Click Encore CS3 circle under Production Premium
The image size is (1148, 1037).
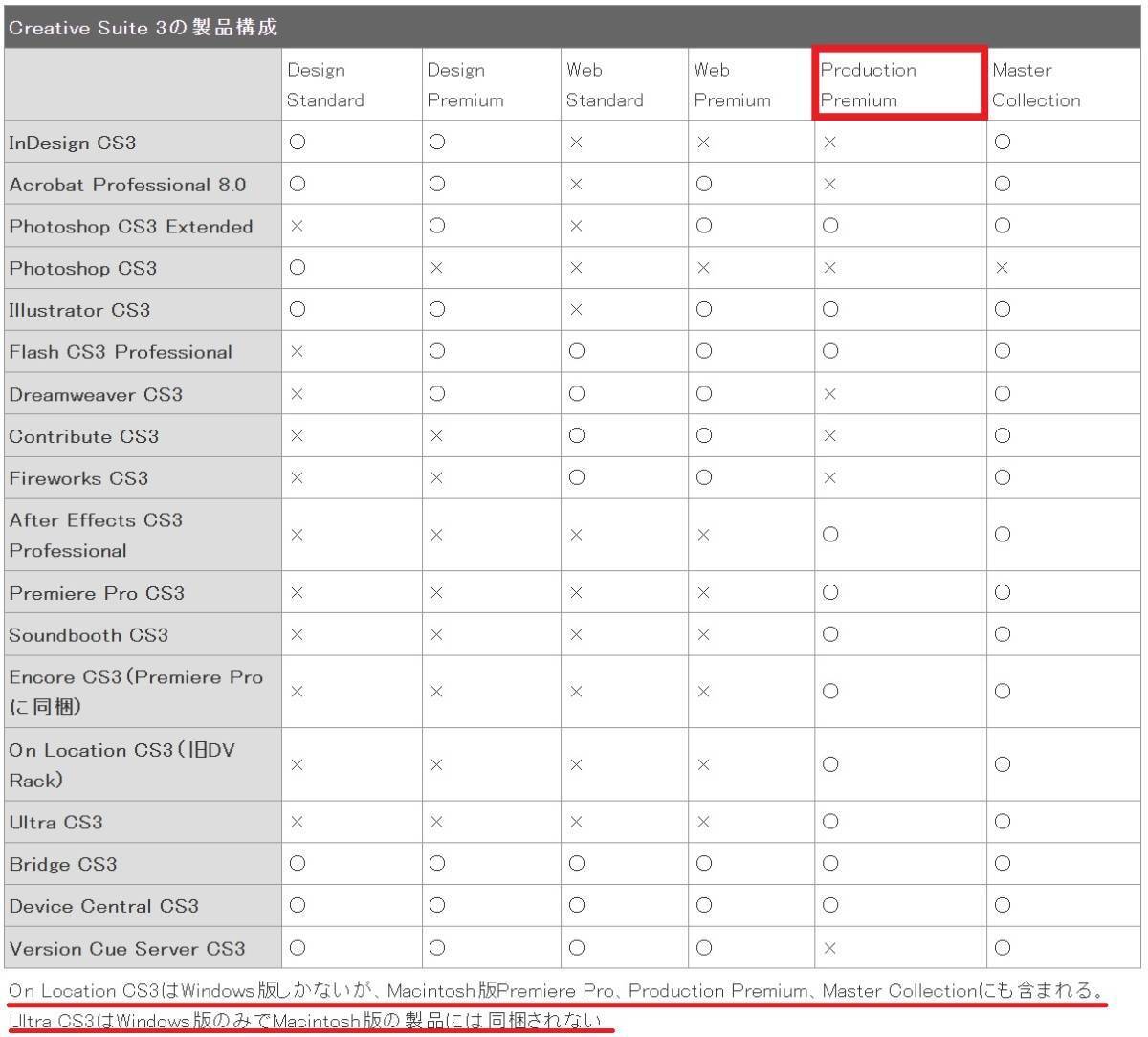pyautogui.click(x=830, y=692)
